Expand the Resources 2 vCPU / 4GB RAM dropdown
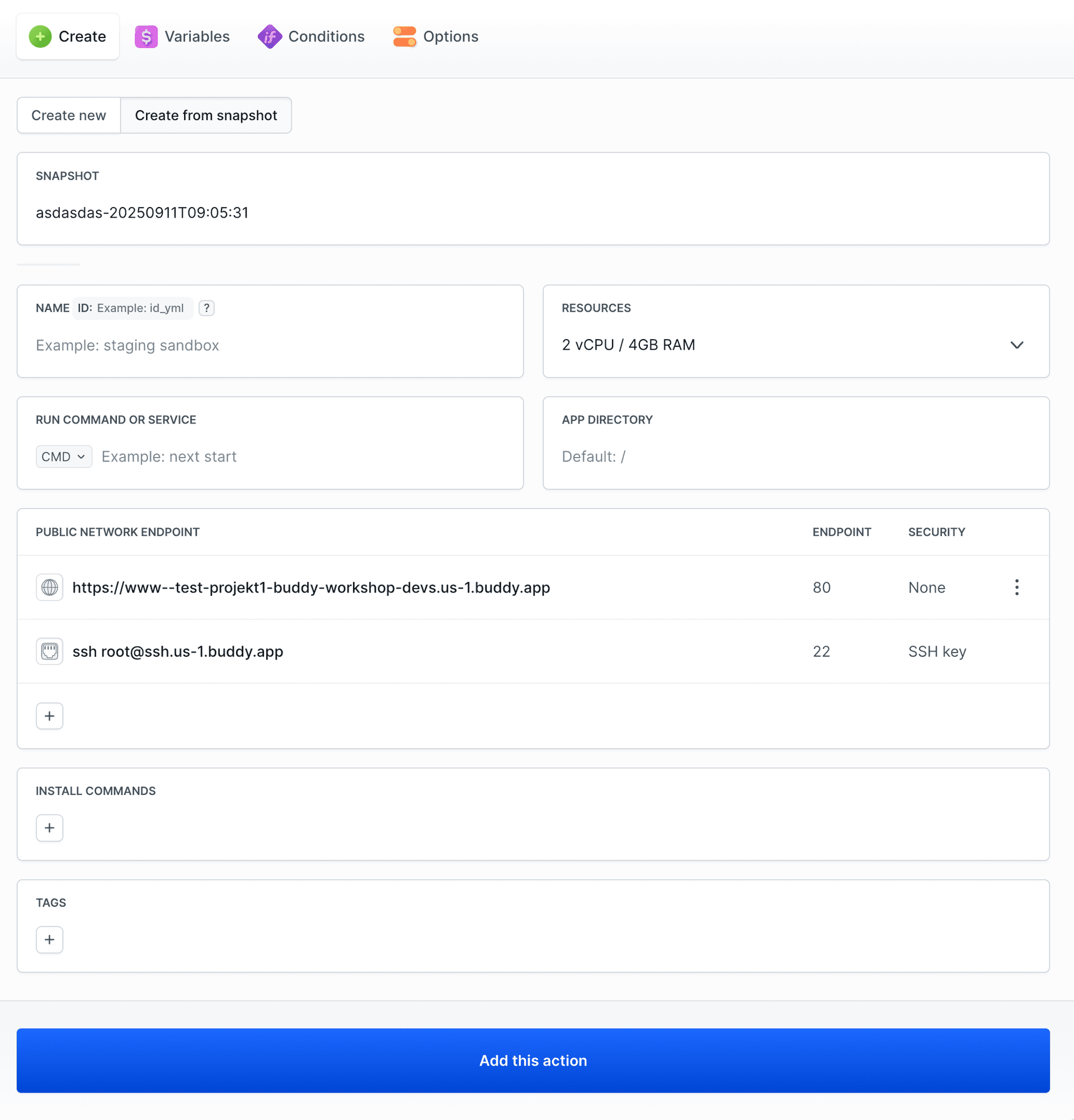 point(795,345)
